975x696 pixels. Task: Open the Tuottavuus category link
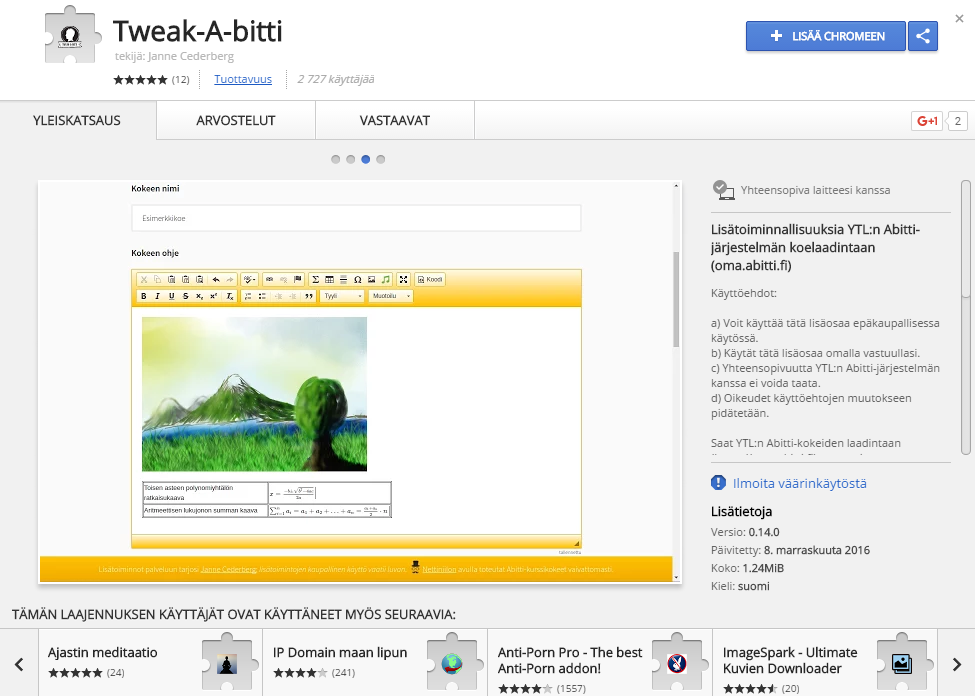click(243, 79)
